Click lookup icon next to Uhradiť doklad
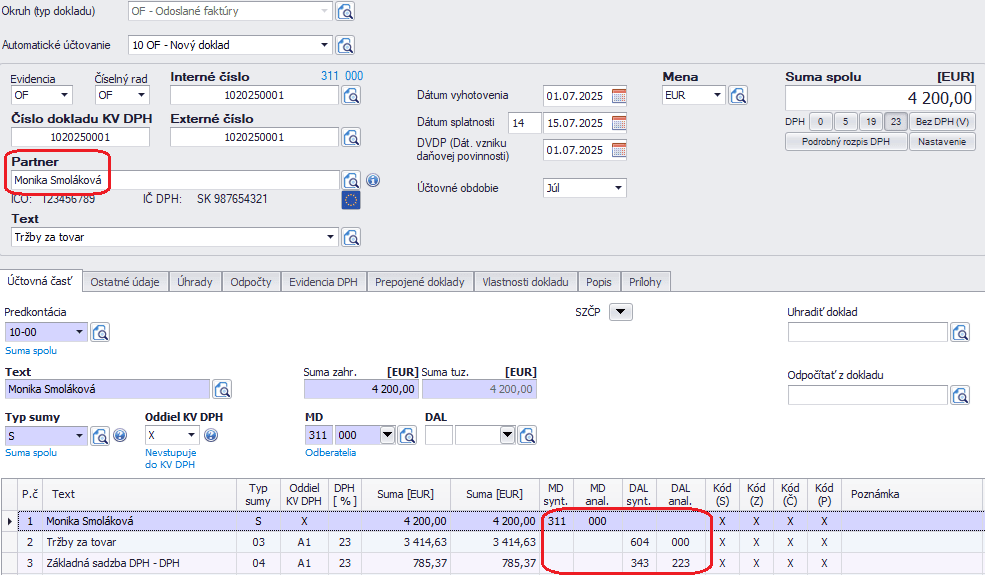The width and height of the screenshot is (985, 575). pyautogui.click(x=960, y=332)
